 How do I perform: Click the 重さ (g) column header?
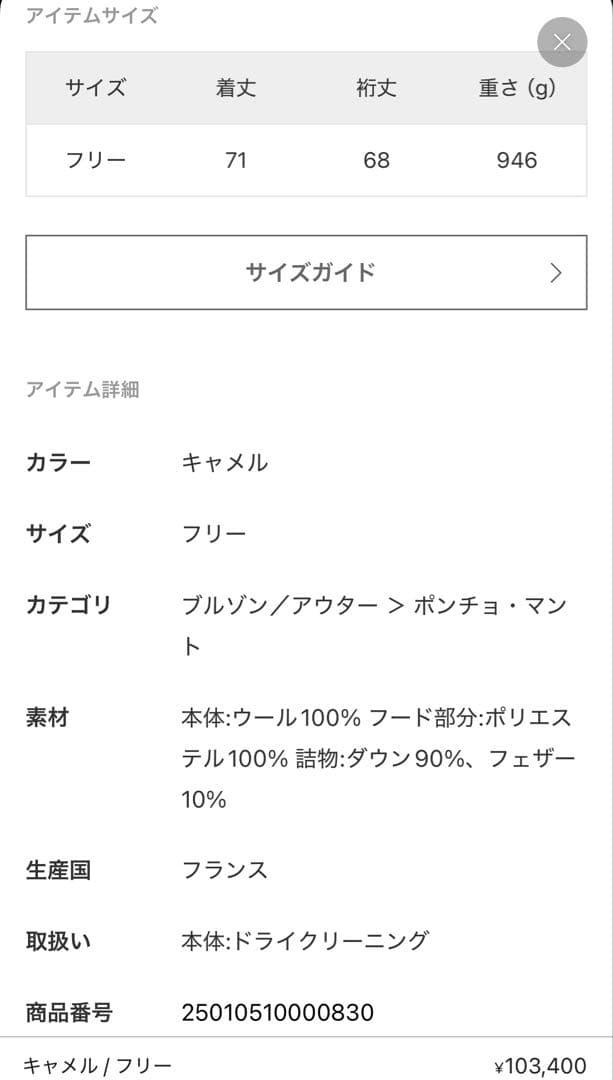(x=514, y=88)
